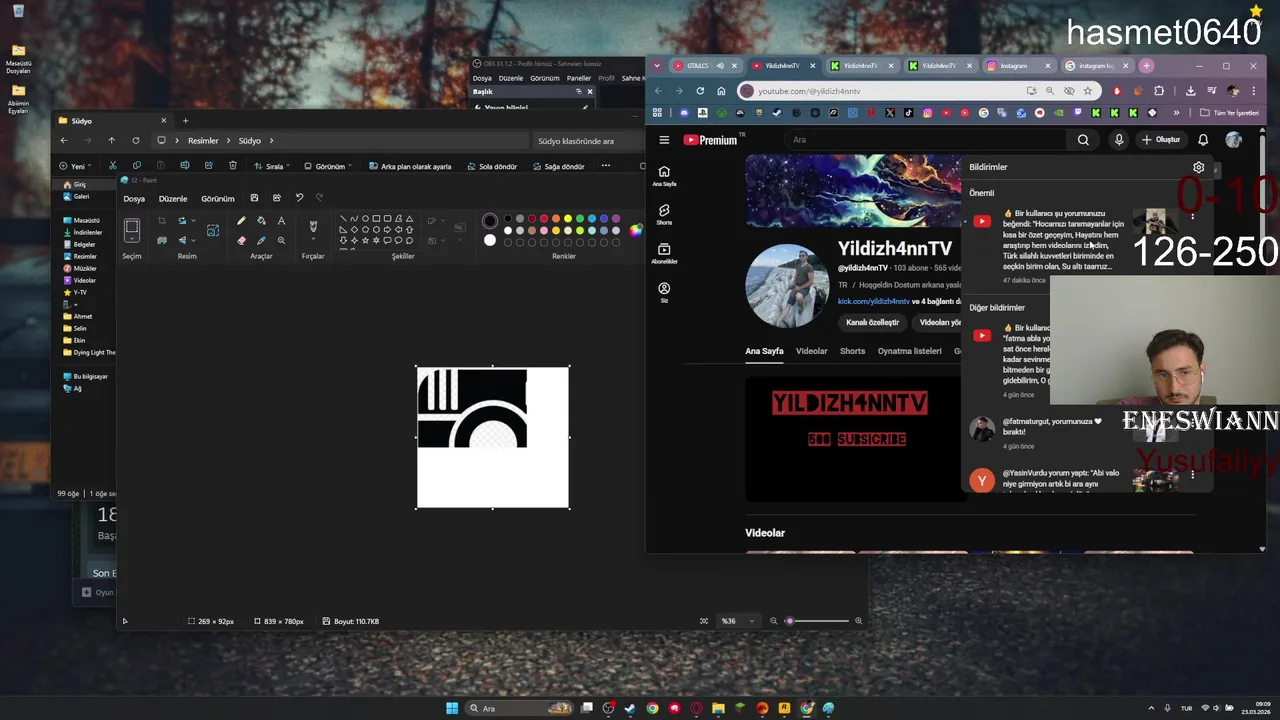
Task: Click the undo arrow in Paint
Action: (x=299, y=198)
